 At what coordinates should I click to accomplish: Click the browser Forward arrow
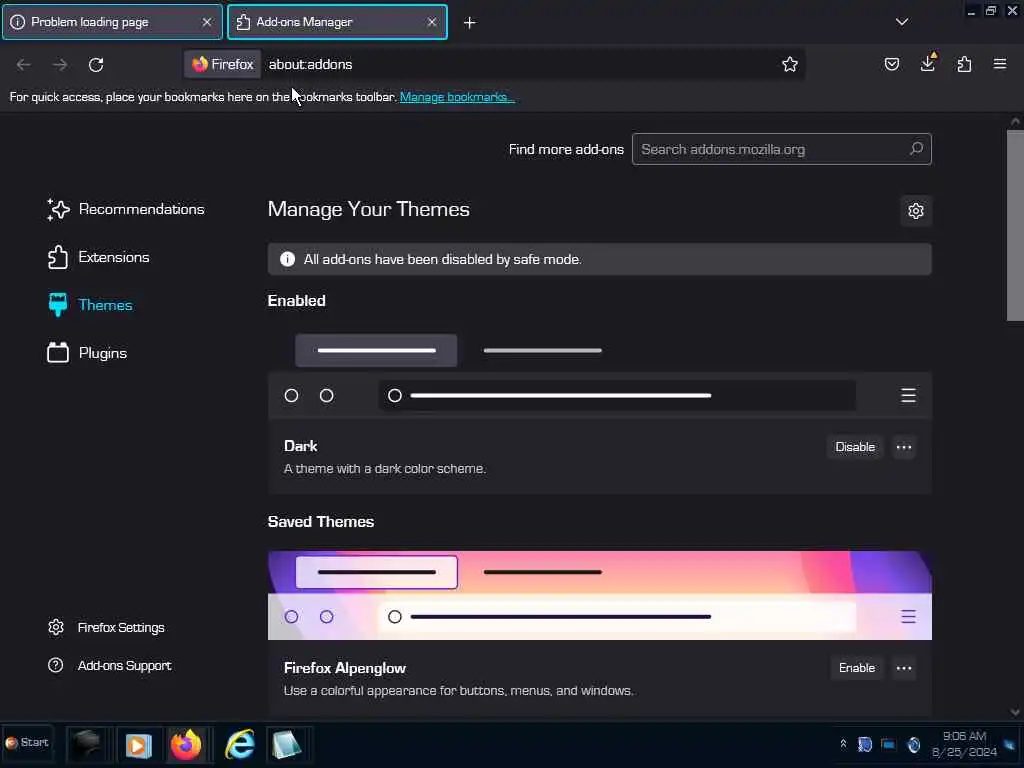(60, 65)
